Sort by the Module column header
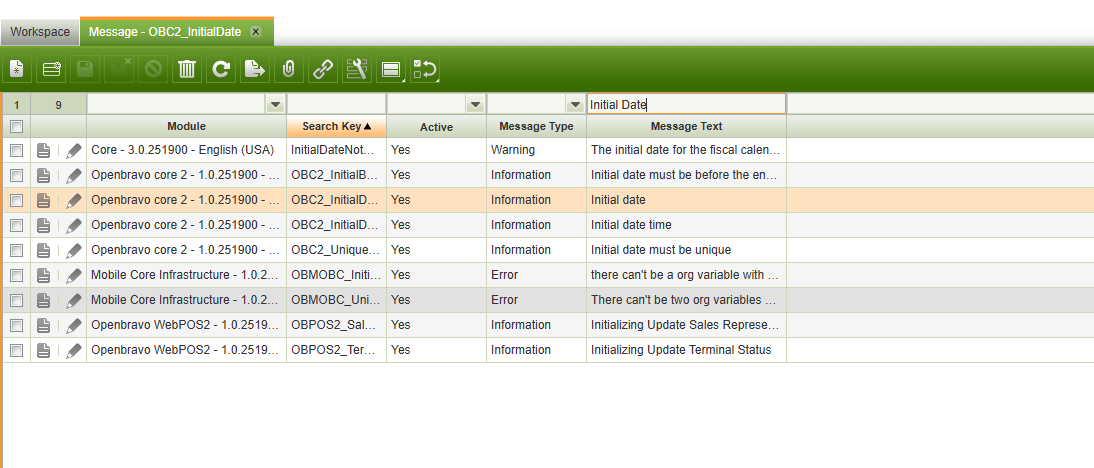1094x468 pixels. click(x=186, y=126)
